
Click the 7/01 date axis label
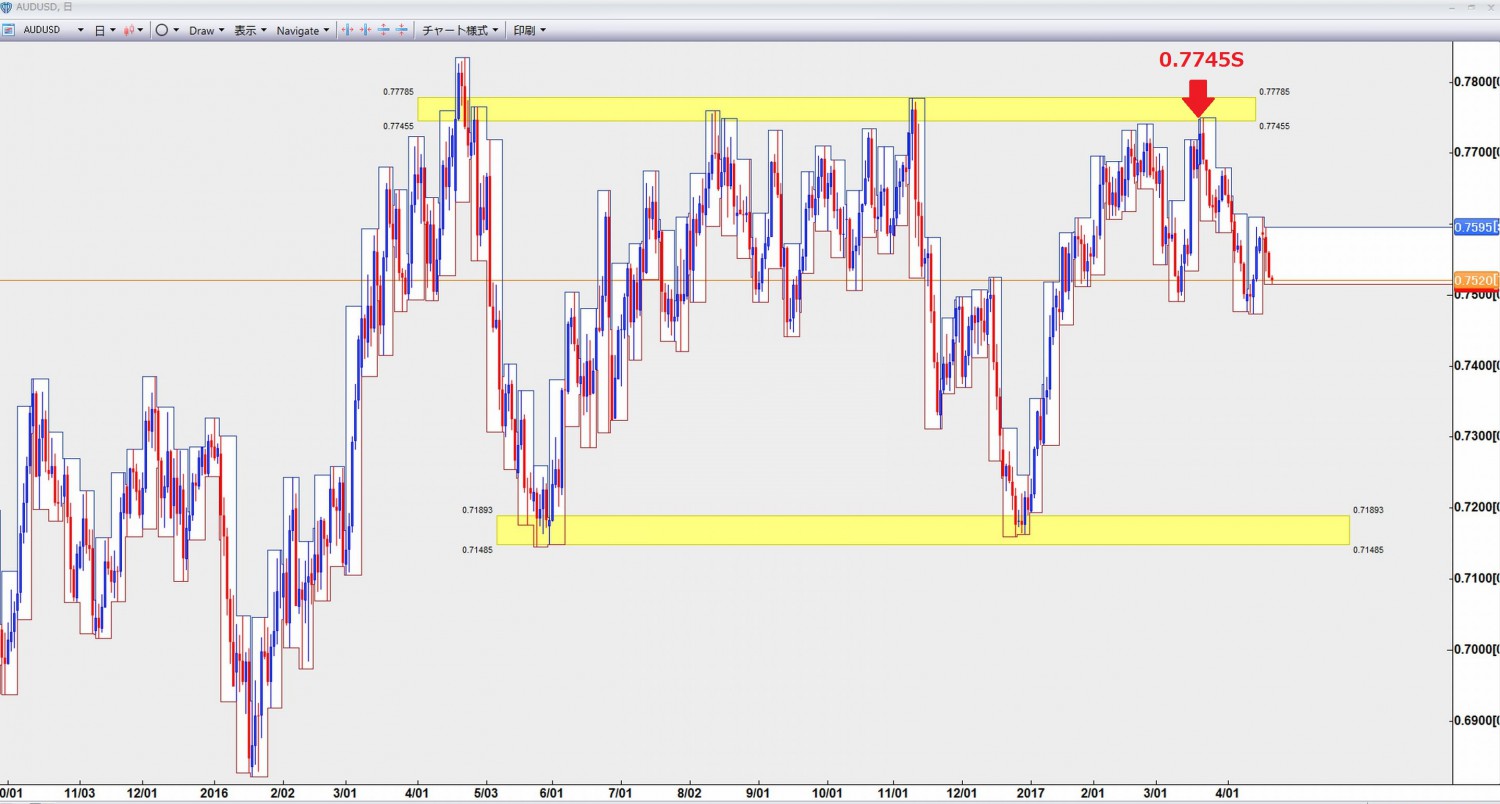tap(620, 791)
